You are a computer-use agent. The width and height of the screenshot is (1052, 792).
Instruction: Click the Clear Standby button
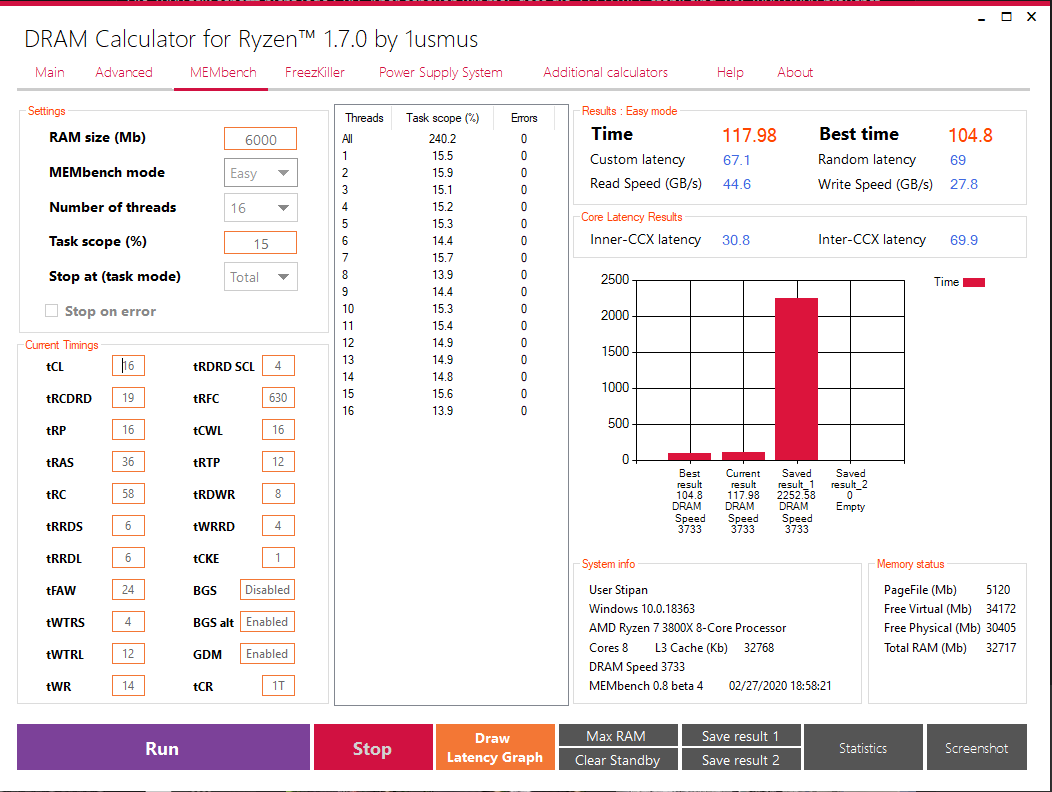click(x=618, y=760)
